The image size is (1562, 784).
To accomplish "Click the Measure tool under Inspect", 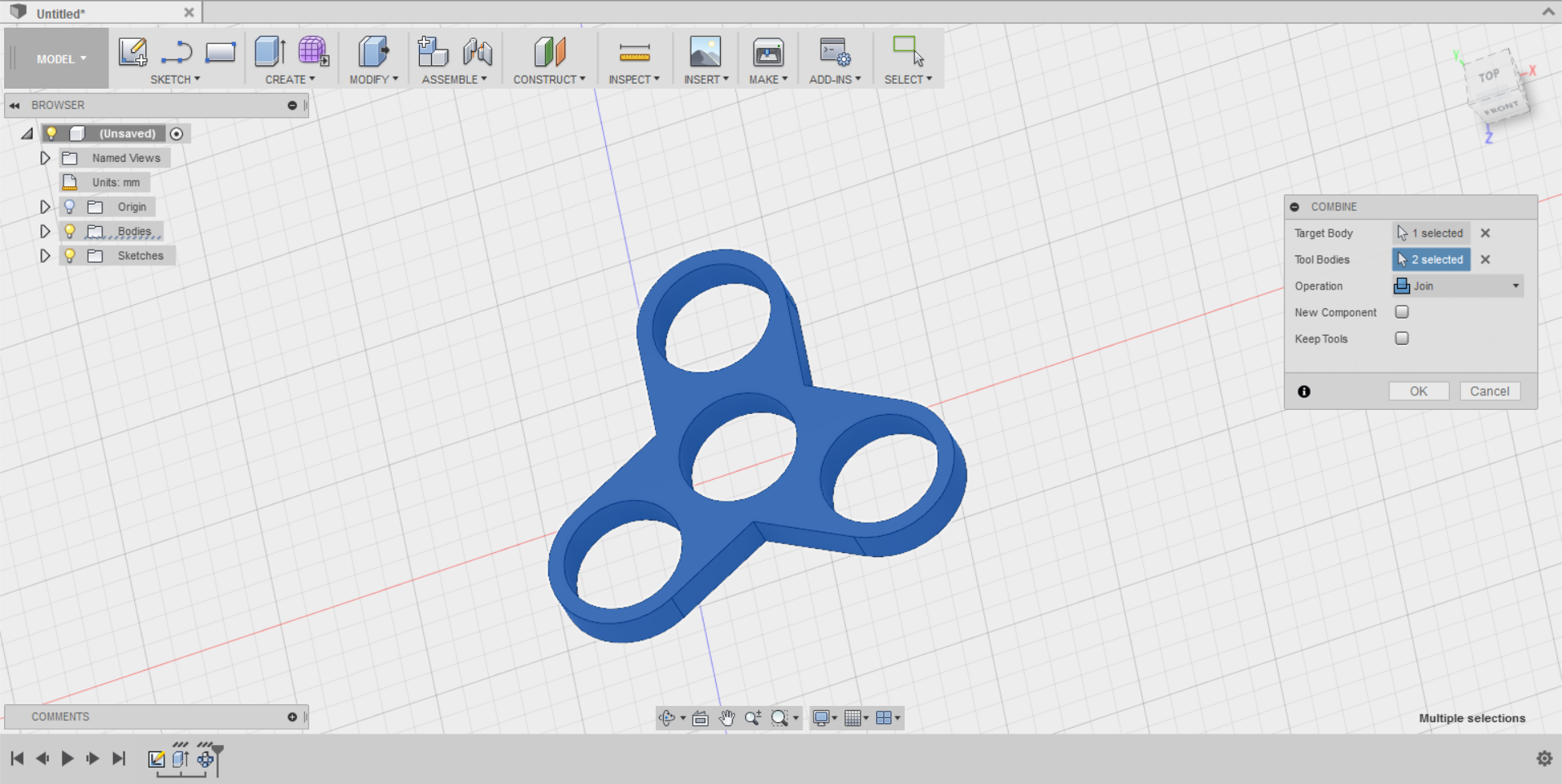I will pos(635,53).
